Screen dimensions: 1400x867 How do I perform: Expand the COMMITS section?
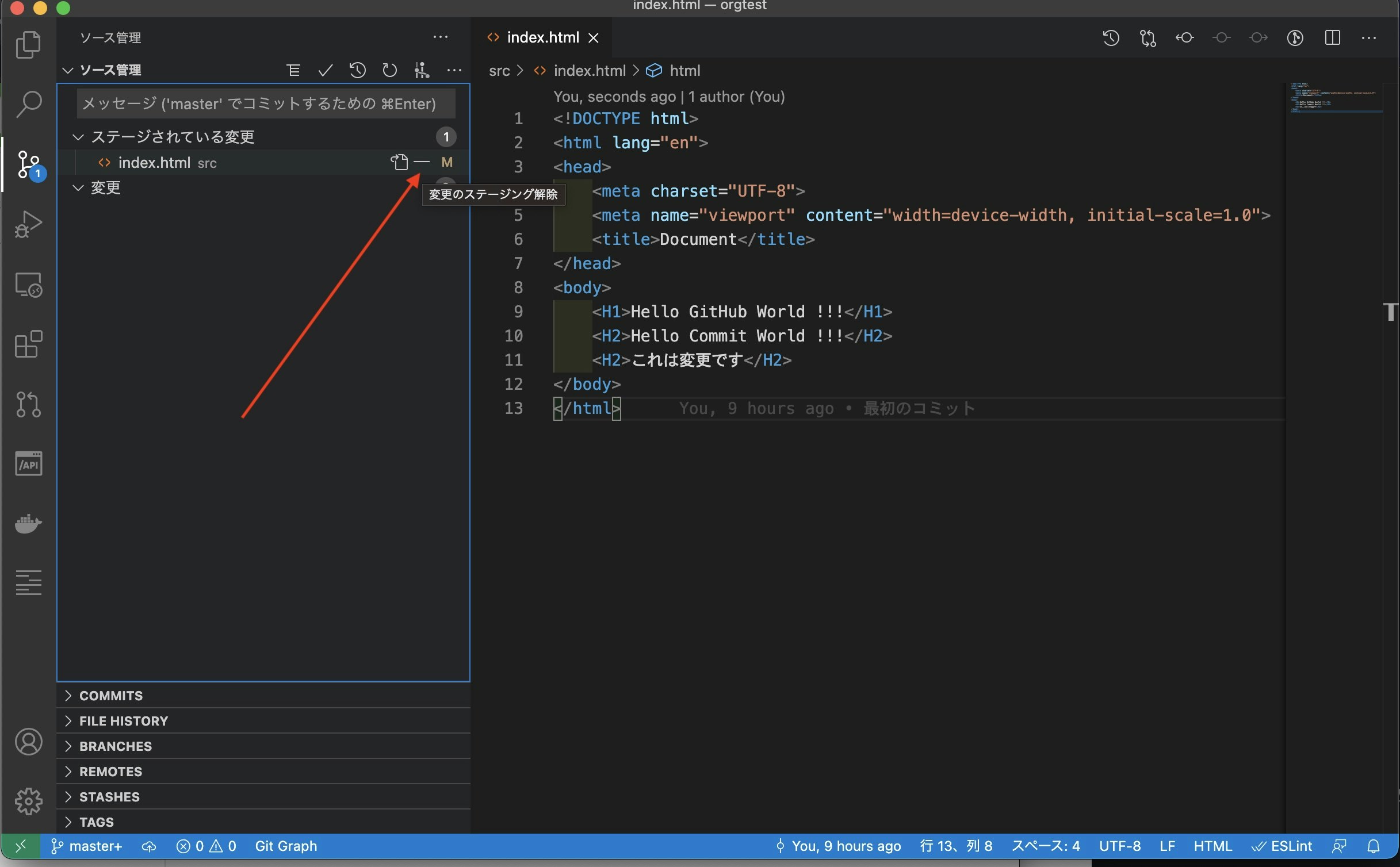point(110,696)
